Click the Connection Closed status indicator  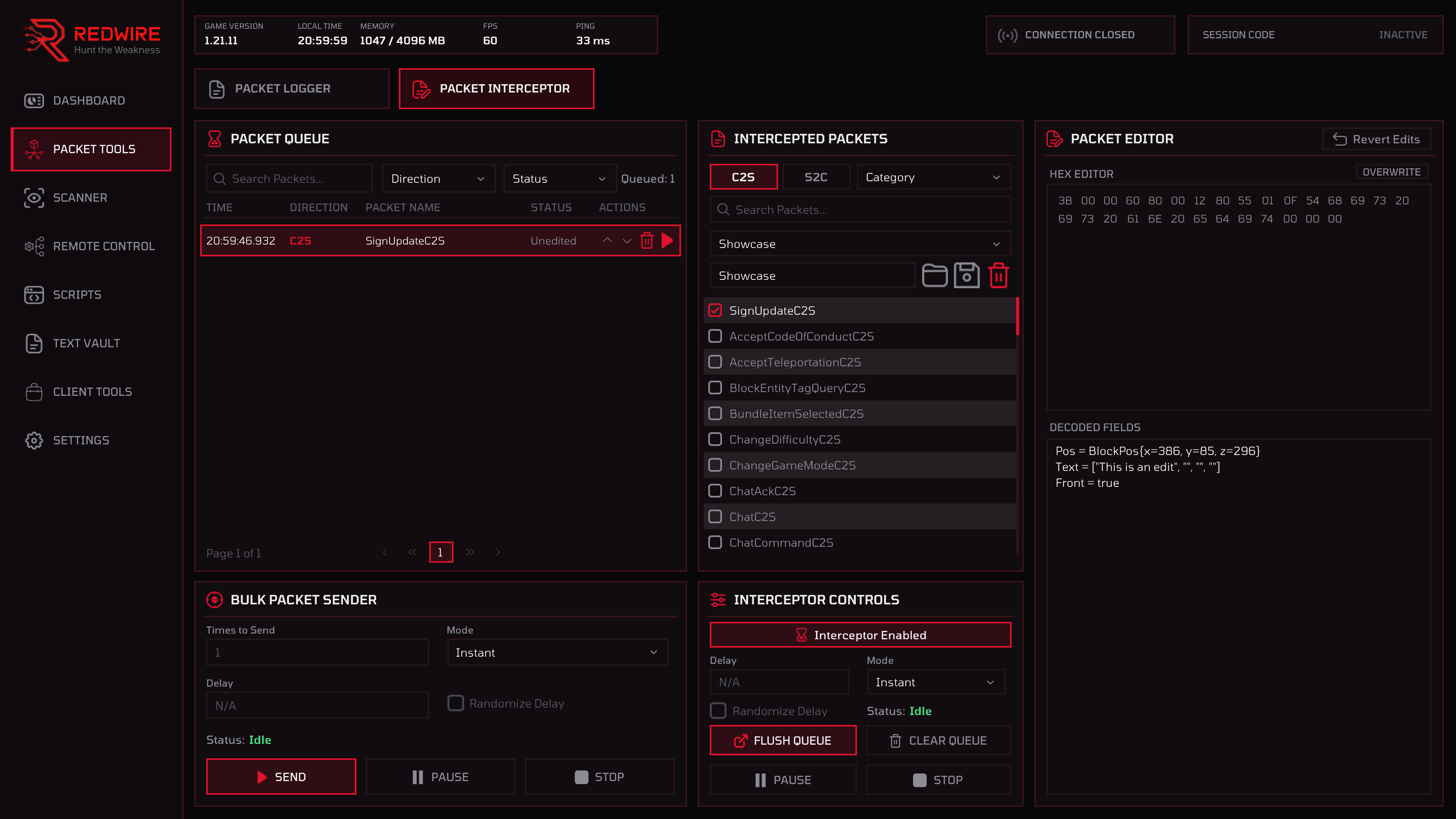tap(1080, 35)
